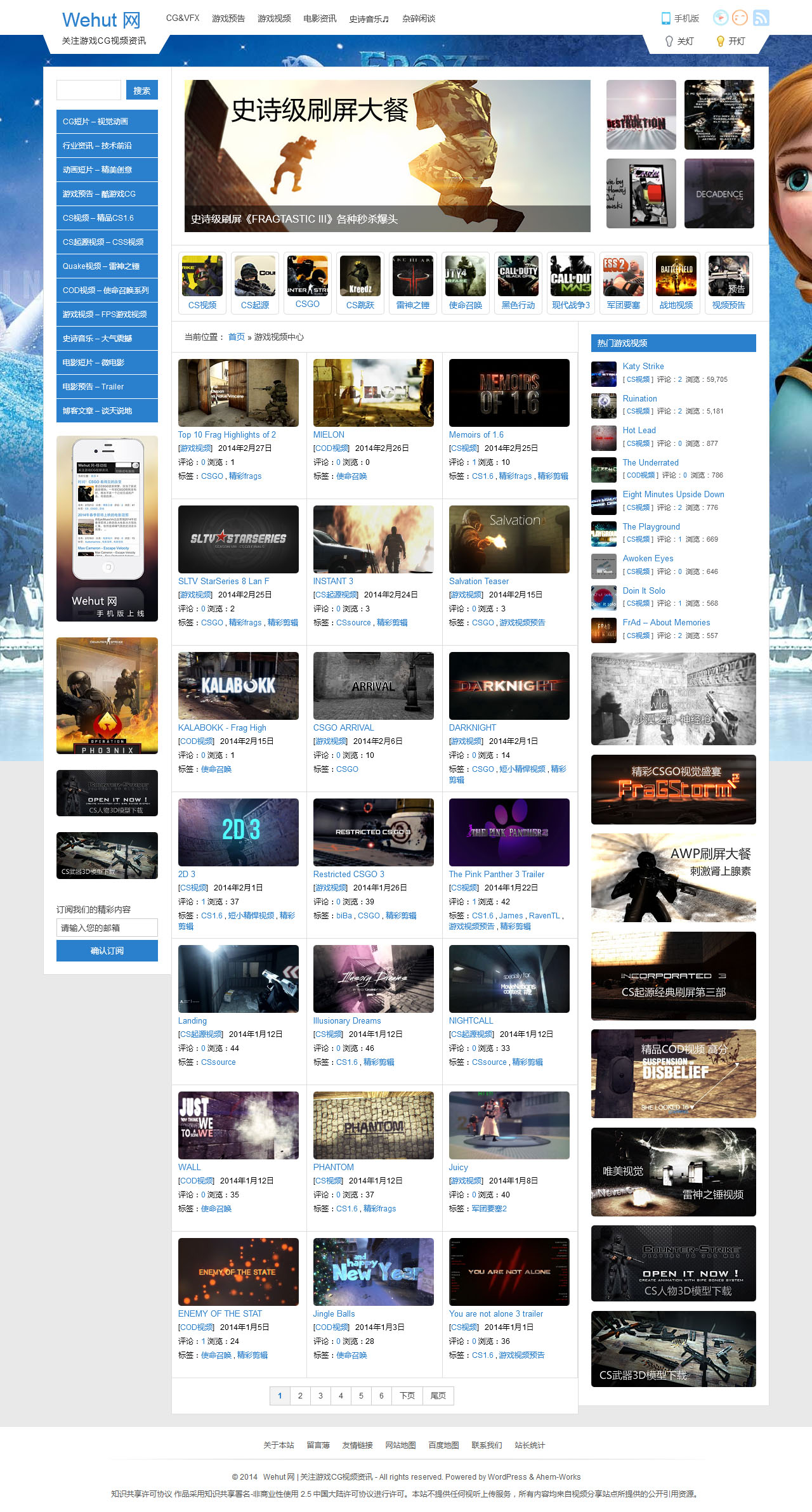The image size is (812, 1512).
Task: Select sidebar item Quake视频 – 雷神之锤
Action: click(x=107, y=266)
